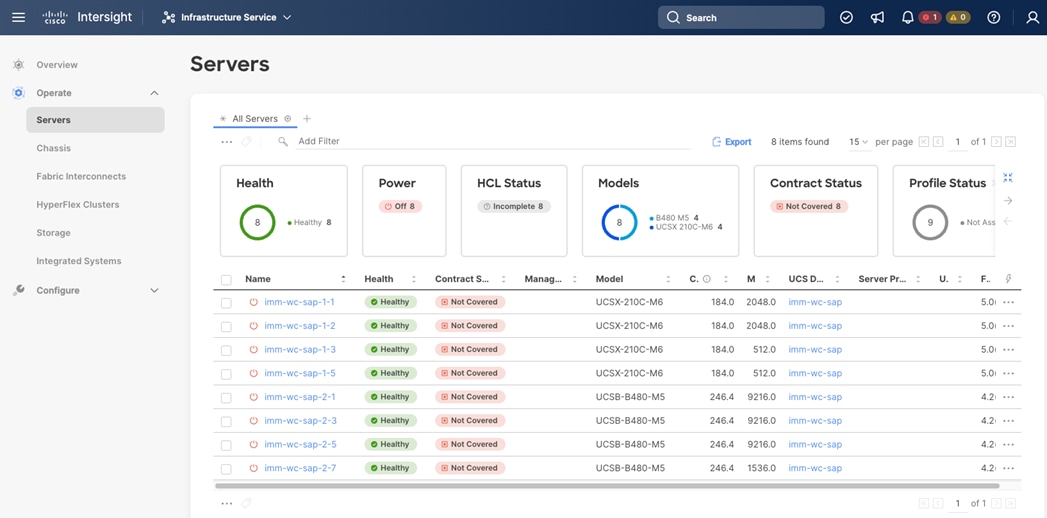This screenshot has width=1047, height=518.
Task: Open the help question mark icon
Action: pos(994,17)
